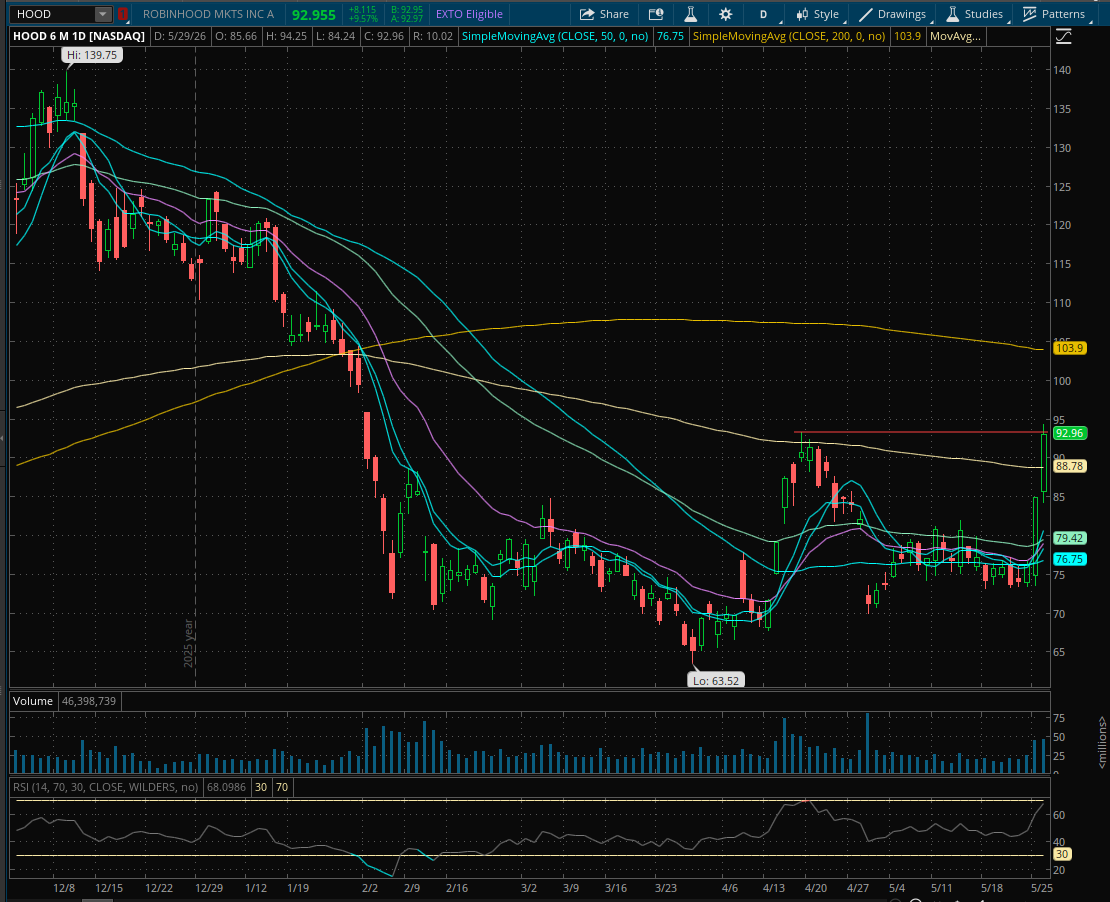1110x902 pixels.
Task: Click the 68.0986 RSI value
Action: click(x=226, y=787)
